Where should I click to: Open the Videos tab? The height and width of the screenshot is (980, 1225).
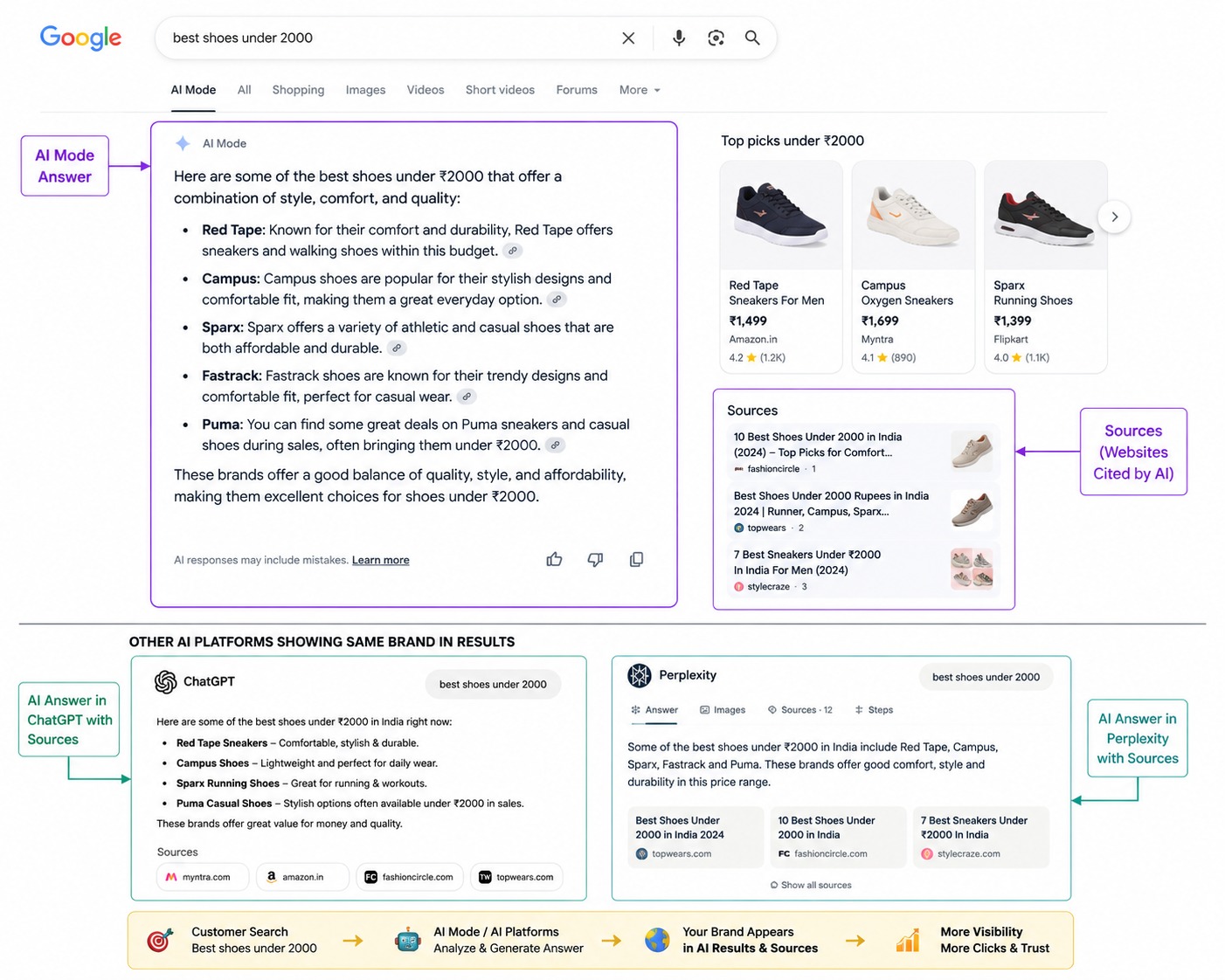(426, 90)
